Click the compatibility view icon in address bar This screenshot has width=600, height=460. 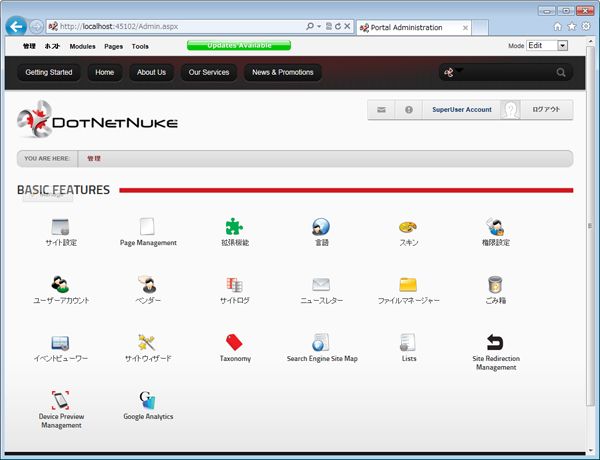(x=329, y=26)
